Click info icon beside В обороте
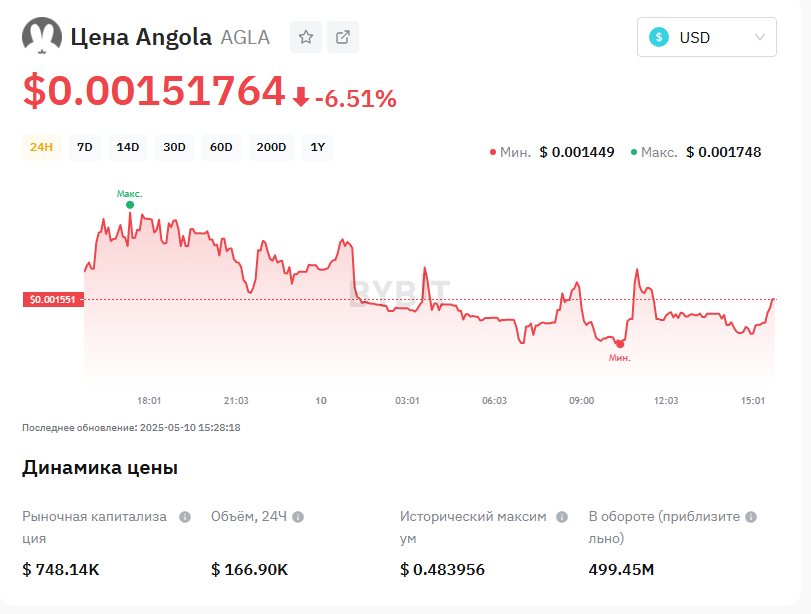 751,517
